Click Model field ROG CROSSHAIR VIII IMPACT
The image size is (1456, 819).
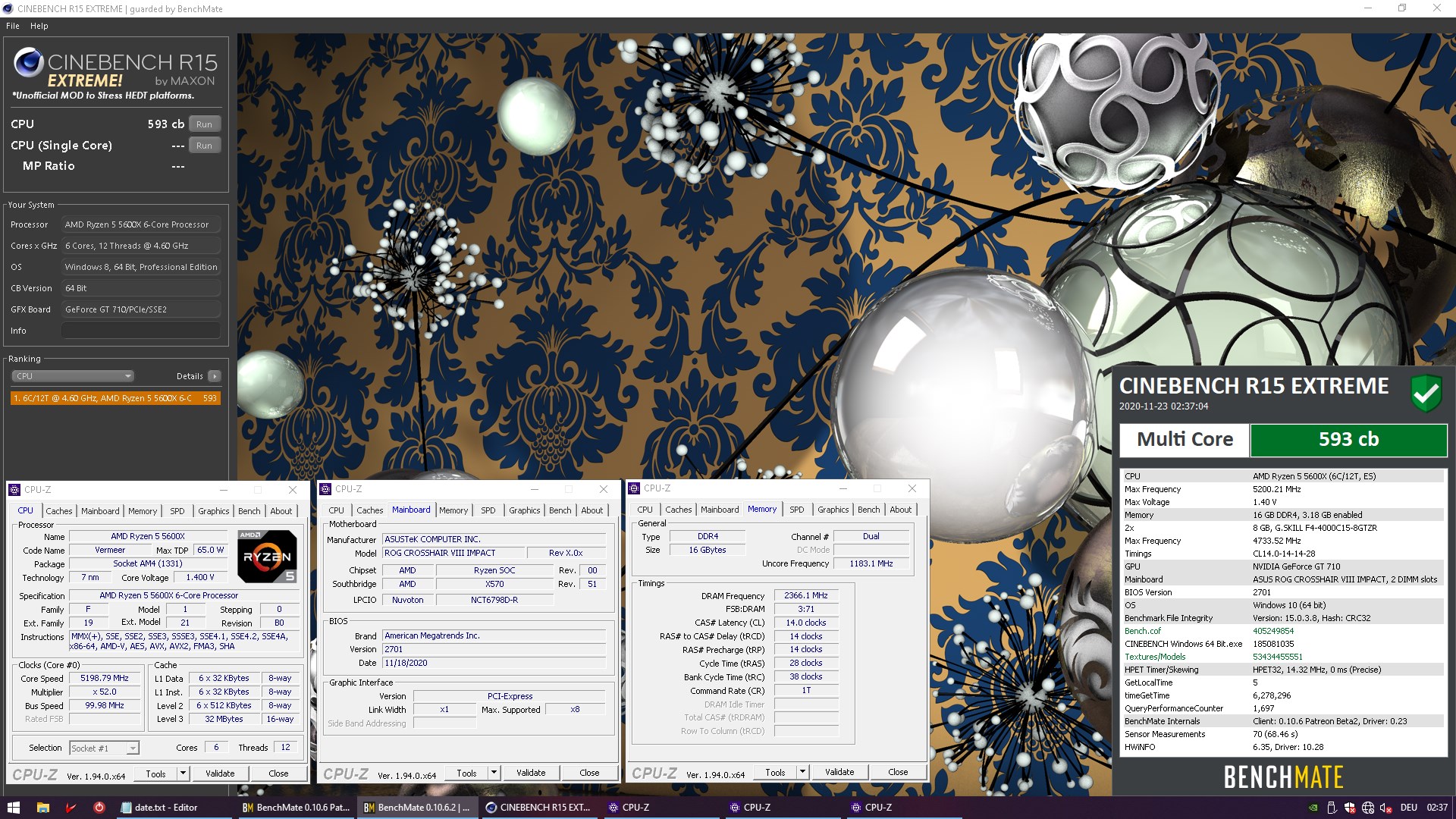point(453,554)
